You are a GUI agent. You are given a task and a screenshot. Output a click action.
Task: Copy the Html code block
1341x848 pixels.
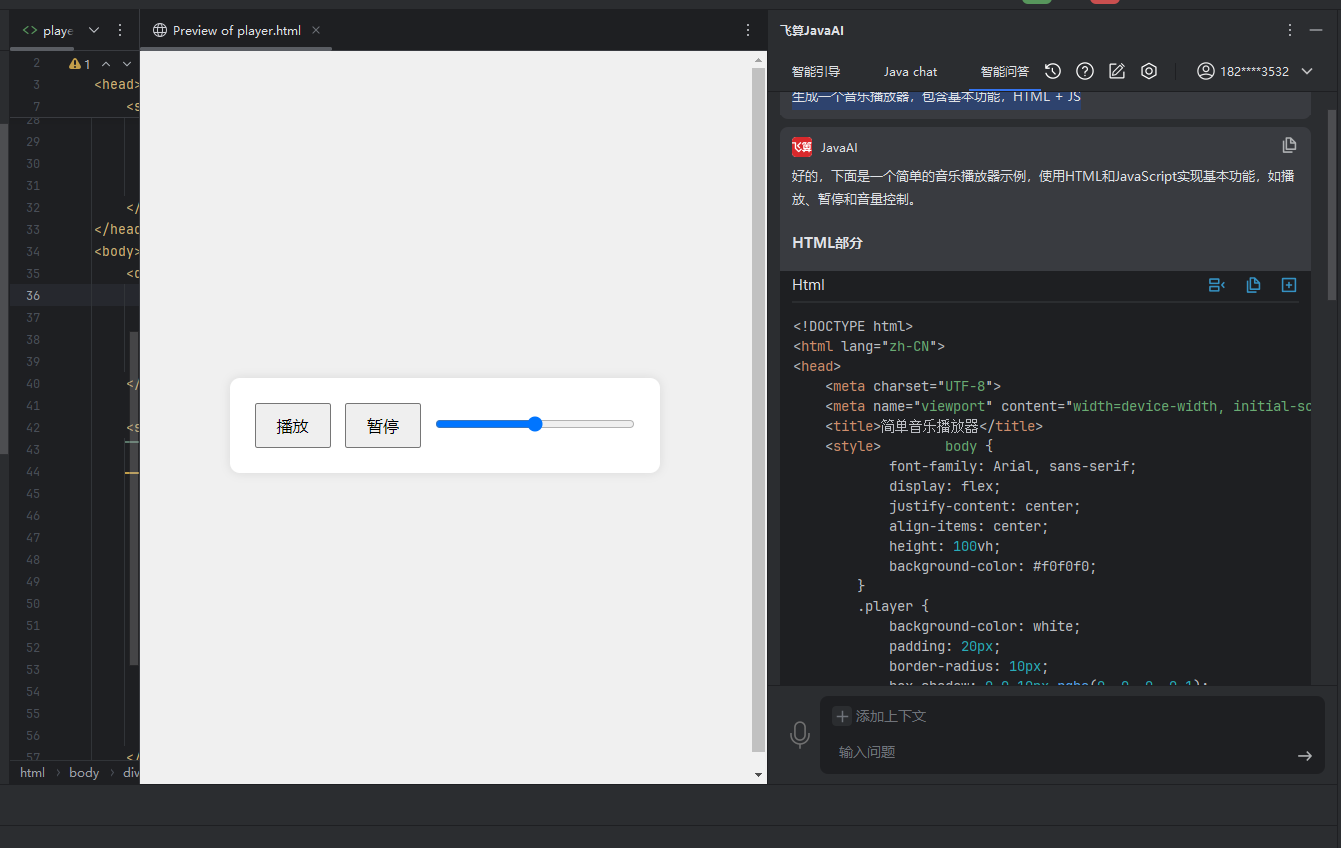(x=1253, y=285)
